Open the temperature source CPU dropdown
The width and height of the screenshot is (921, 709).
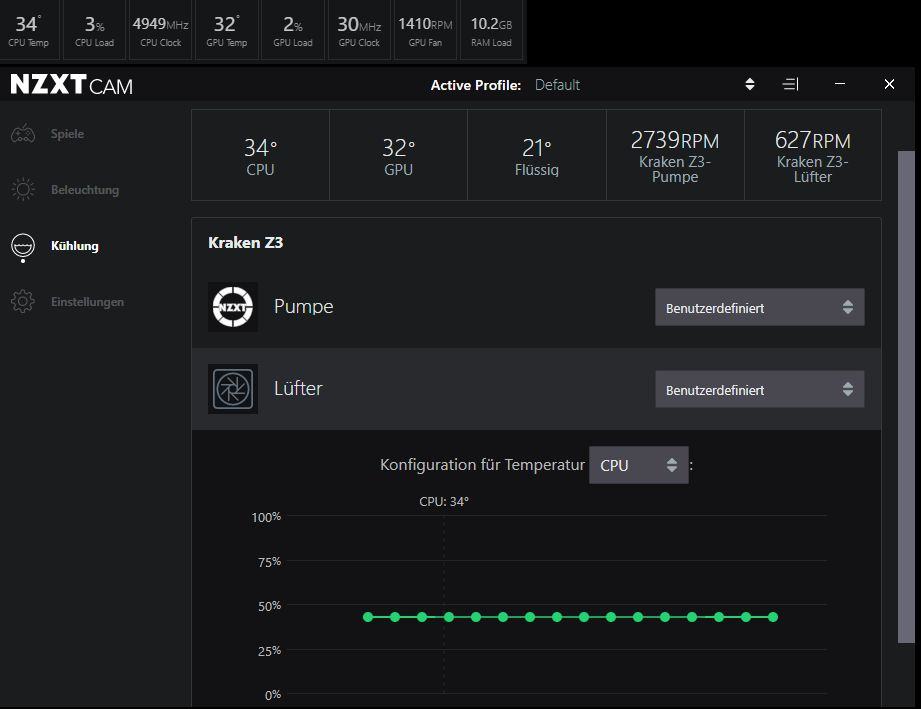(x=638, y=465)
